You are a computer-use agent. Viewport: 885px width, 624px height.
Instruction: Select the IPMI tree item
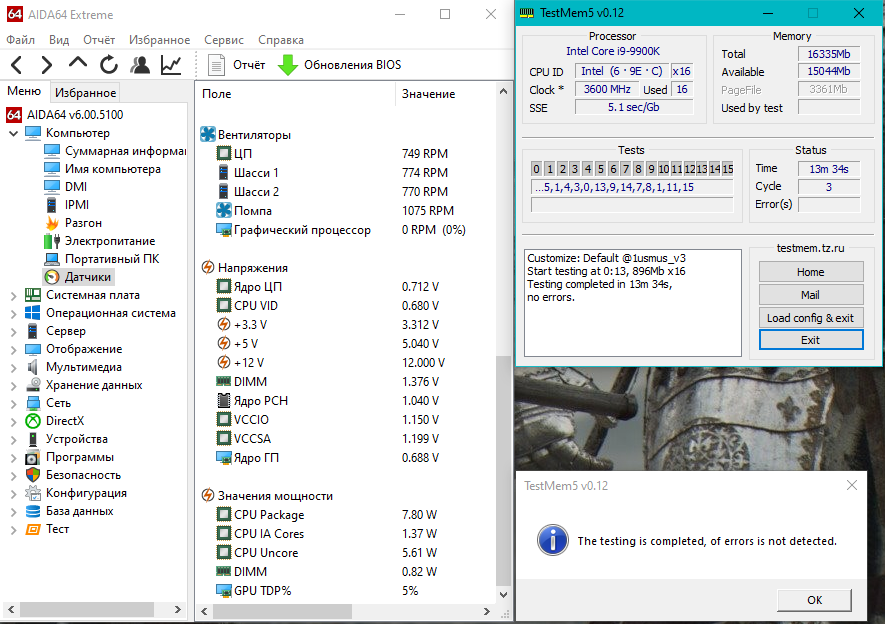[x=77, y=205]
